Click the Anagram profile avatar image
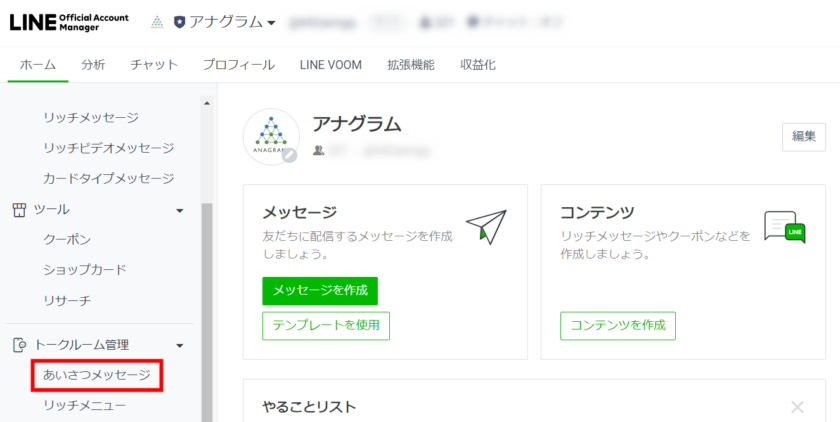 [x=271, y=136]
